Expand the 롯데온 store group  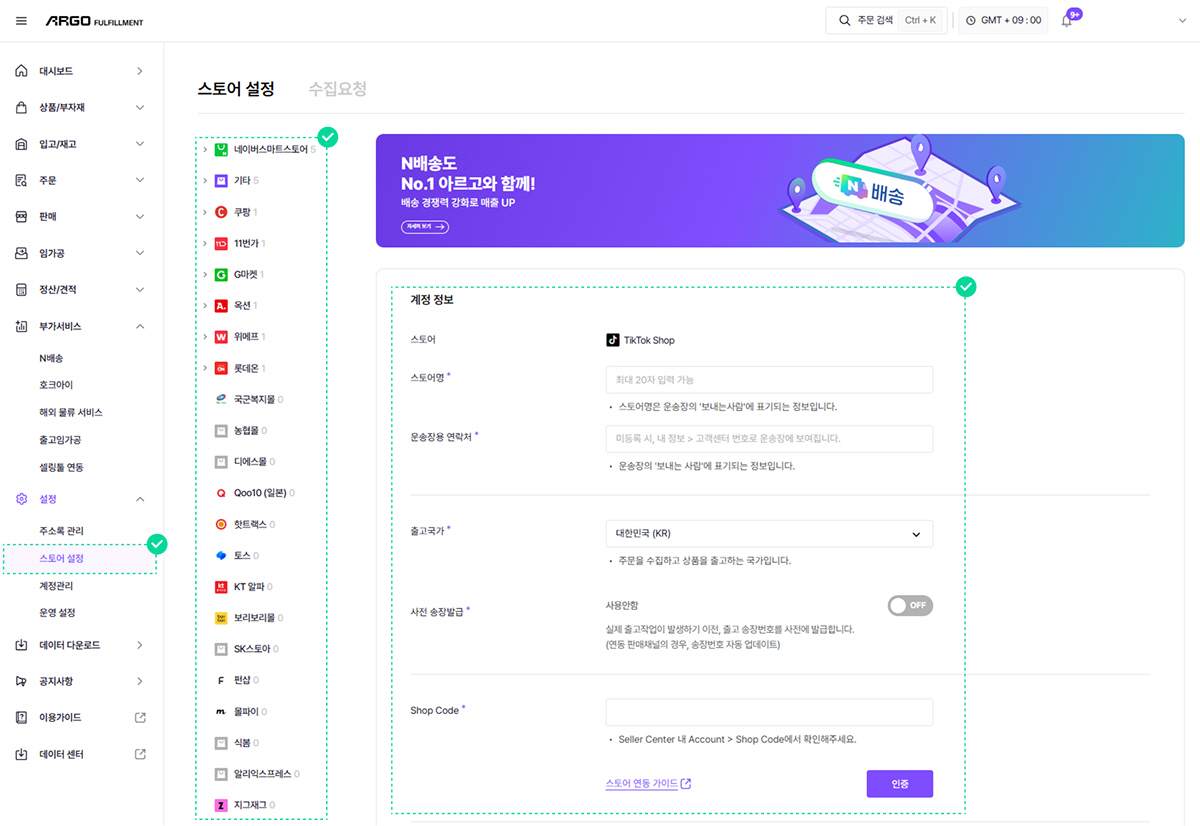click(205, 368)
